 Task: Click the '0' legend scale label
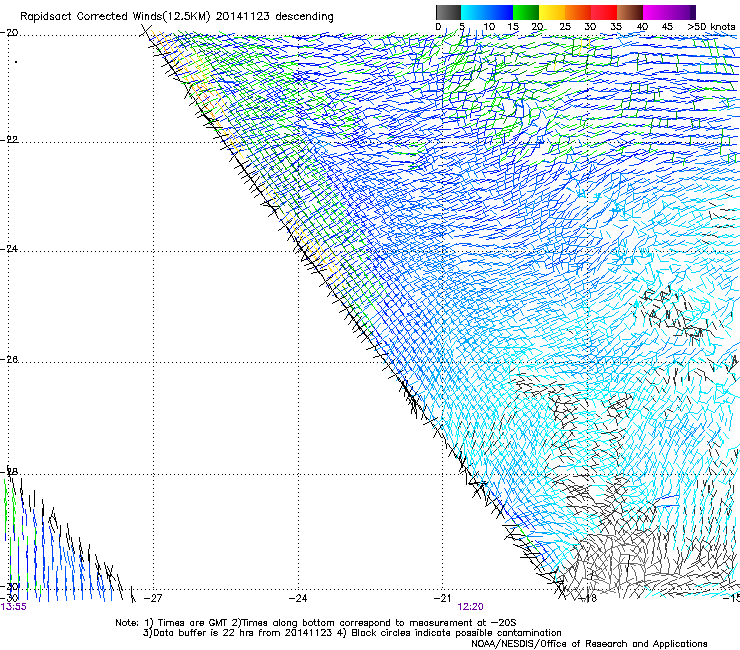click(x=438, y=27)
